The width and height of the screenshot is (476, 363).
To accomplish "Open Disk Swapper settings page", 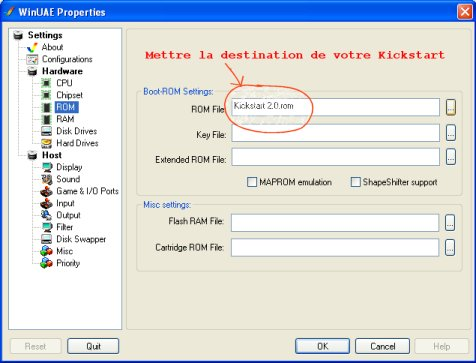I will click(81, 239).
